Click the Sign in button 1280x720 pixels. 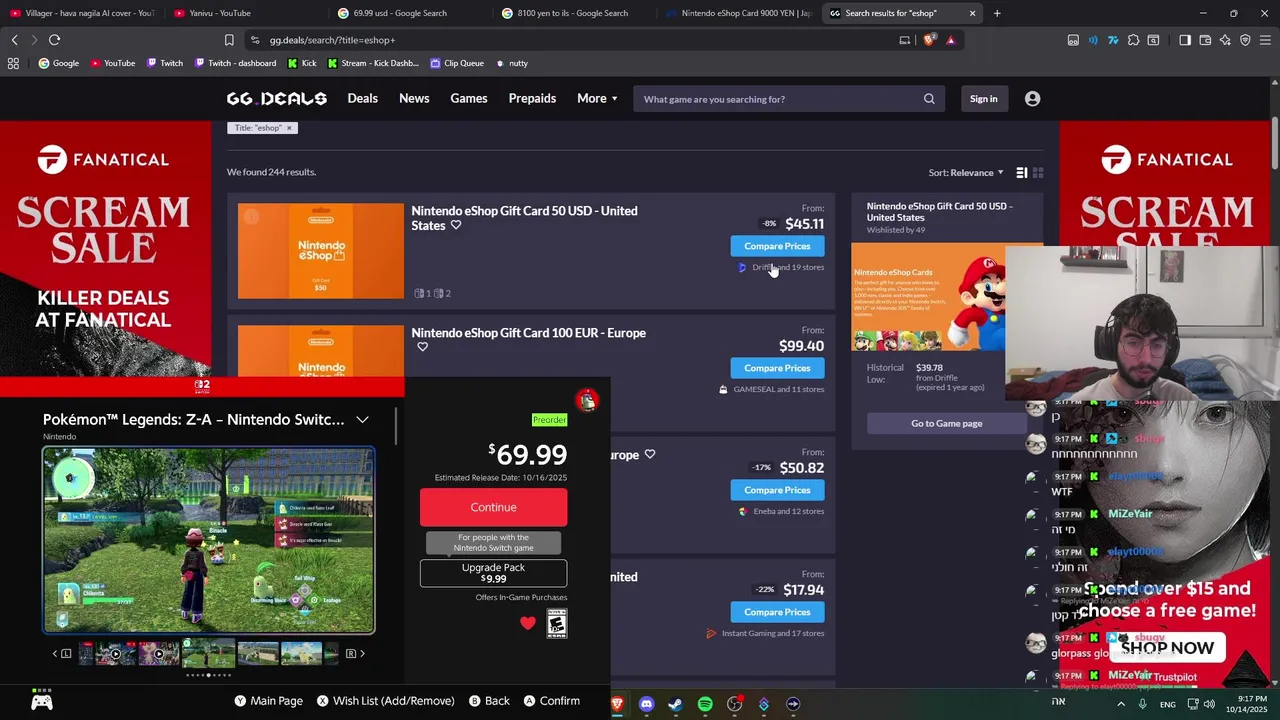click(x=983, y=99)
